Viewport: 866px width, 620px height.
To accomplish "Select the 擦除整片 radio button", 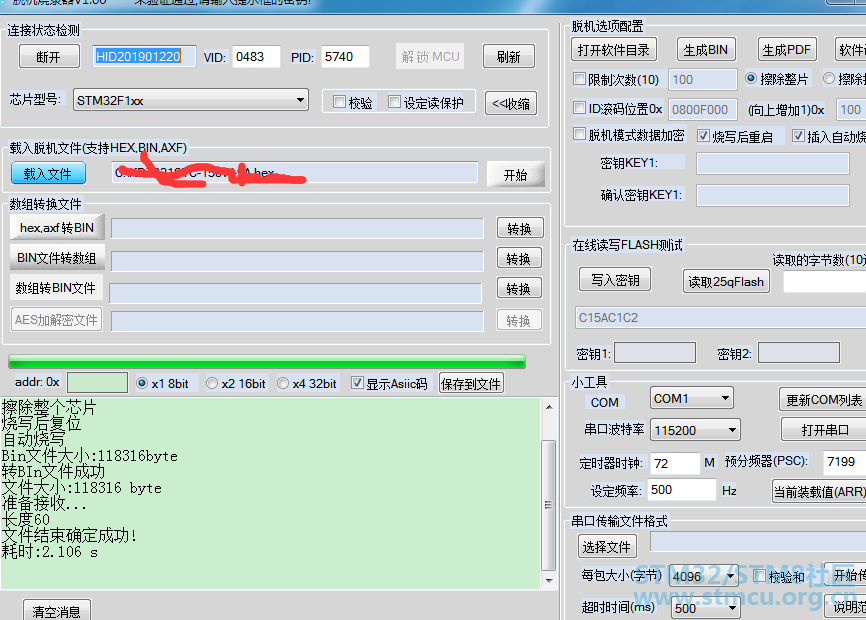I will point(752,79).
